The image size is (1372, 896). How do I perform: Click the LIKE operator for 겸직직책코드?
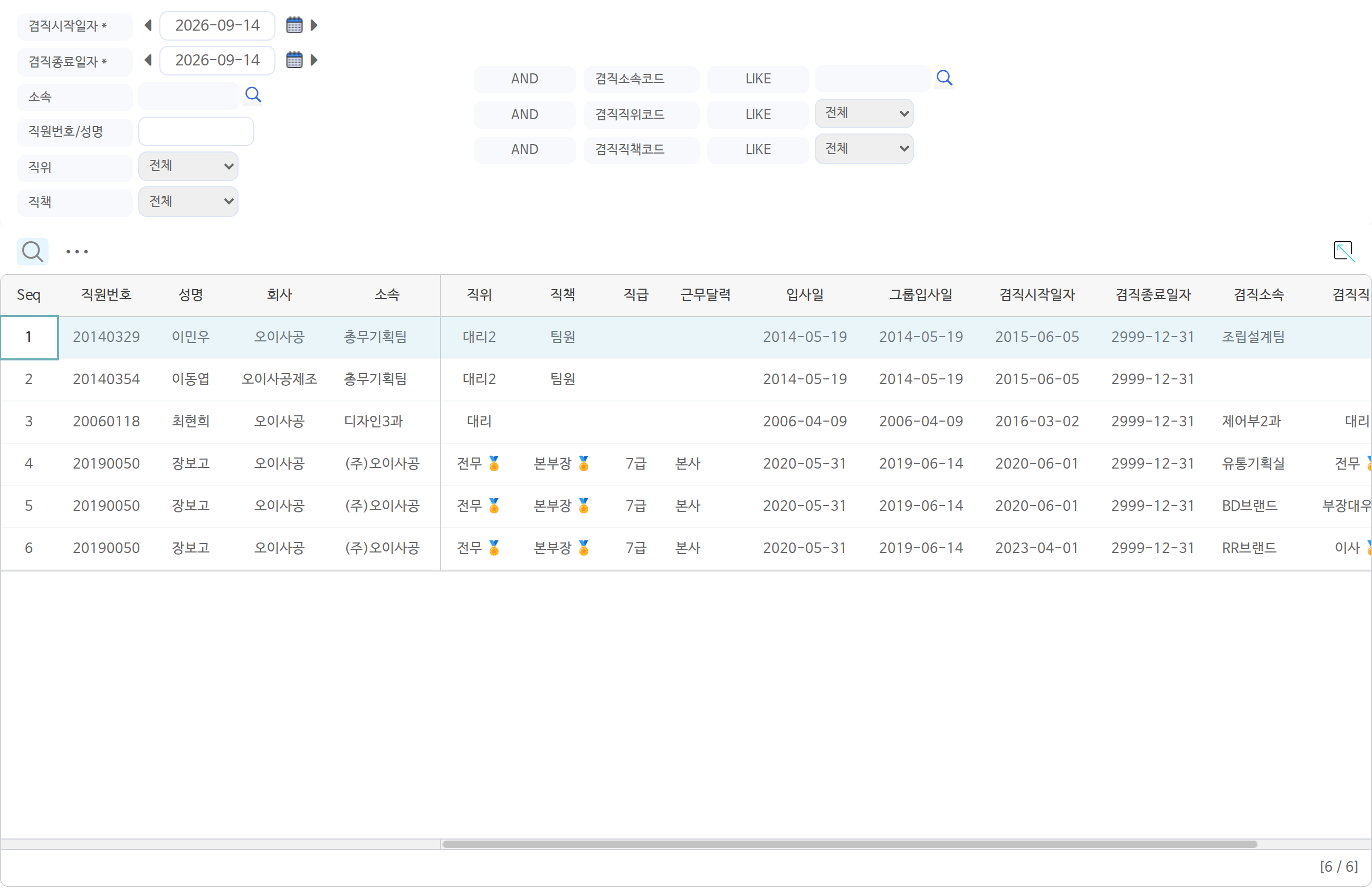coord(758,149)
